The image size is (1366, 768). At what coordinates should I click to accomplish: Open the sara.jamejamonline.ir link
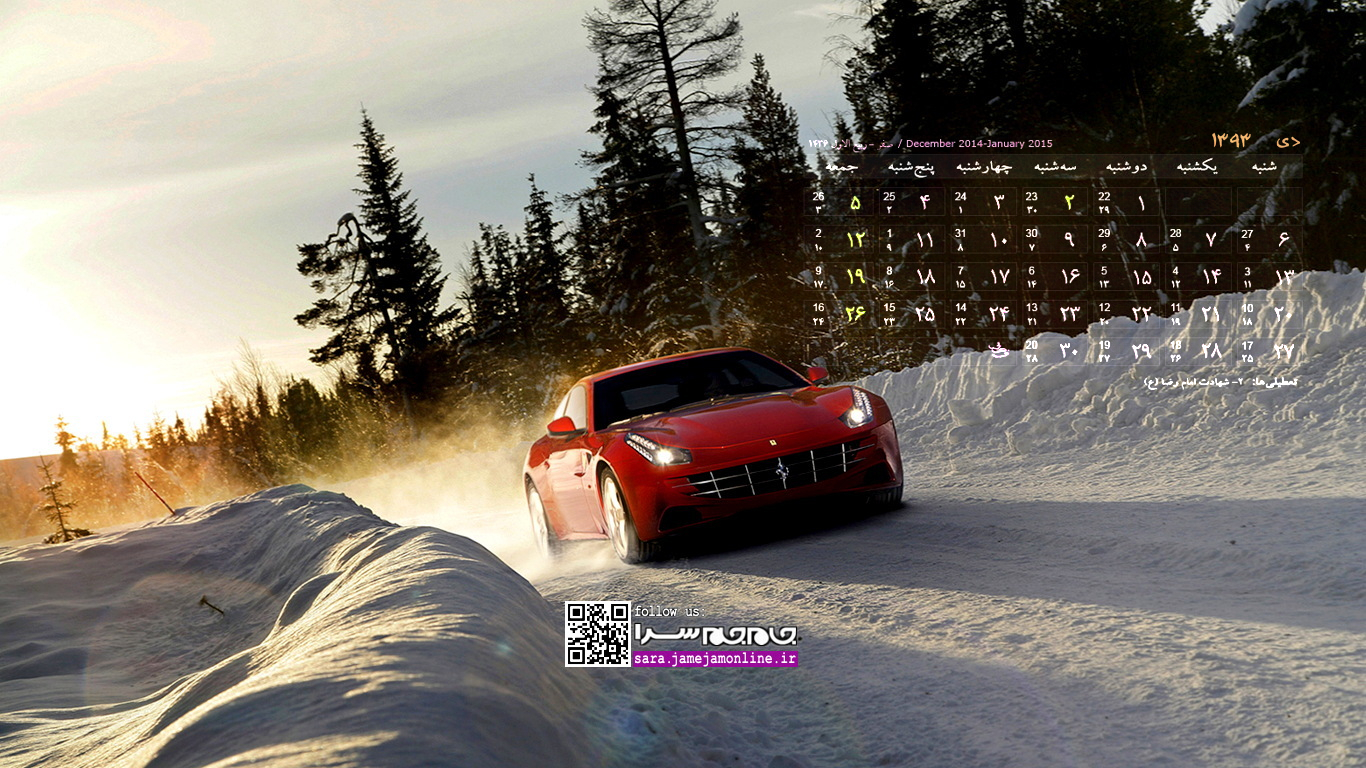coord(715,659)
